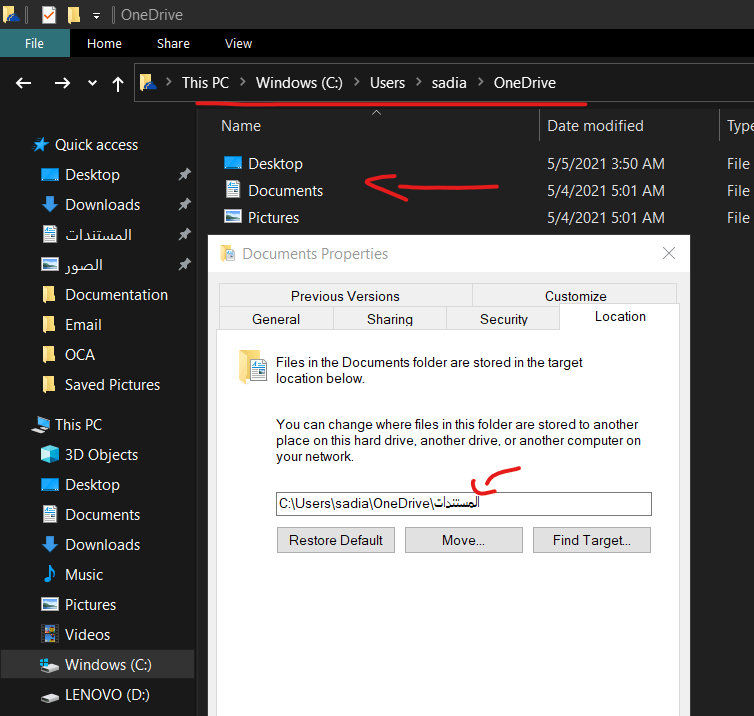Go back with the left arrow

pos(24,83)
